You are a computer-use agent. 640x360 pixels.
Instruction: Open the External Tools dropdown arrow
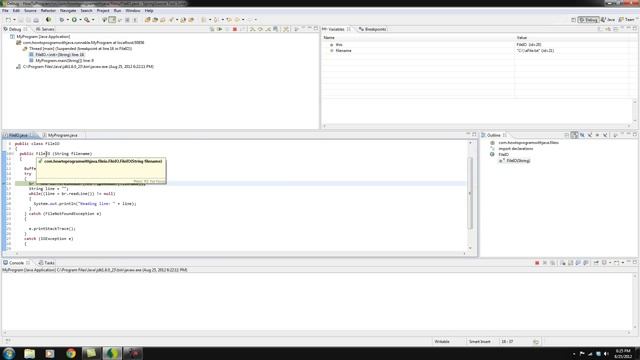pos(93,20)
